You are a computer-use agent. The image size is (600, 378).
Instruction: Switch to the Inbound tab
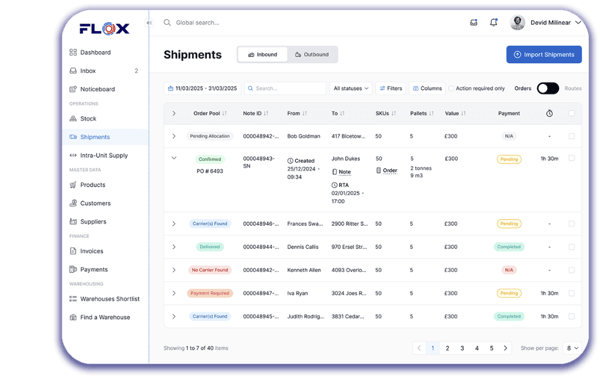(x=262, y=54)
